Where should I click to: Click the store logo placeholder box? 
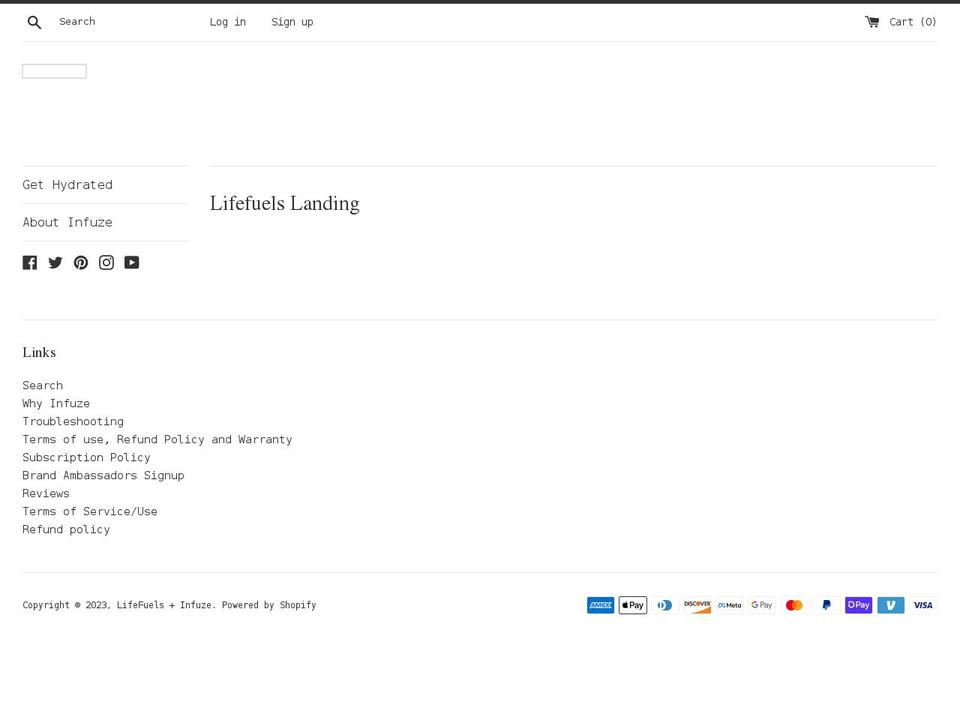coord(54,71)
